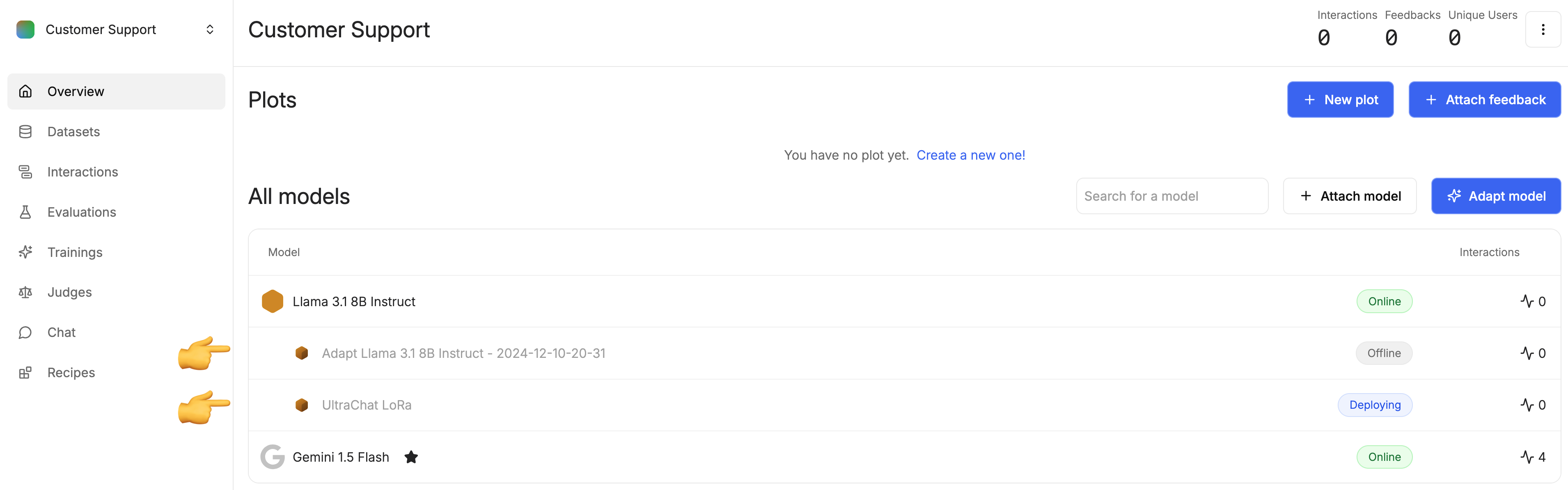
Task: Open the three-dot options menu
Action: click(x=1543, y=29)
